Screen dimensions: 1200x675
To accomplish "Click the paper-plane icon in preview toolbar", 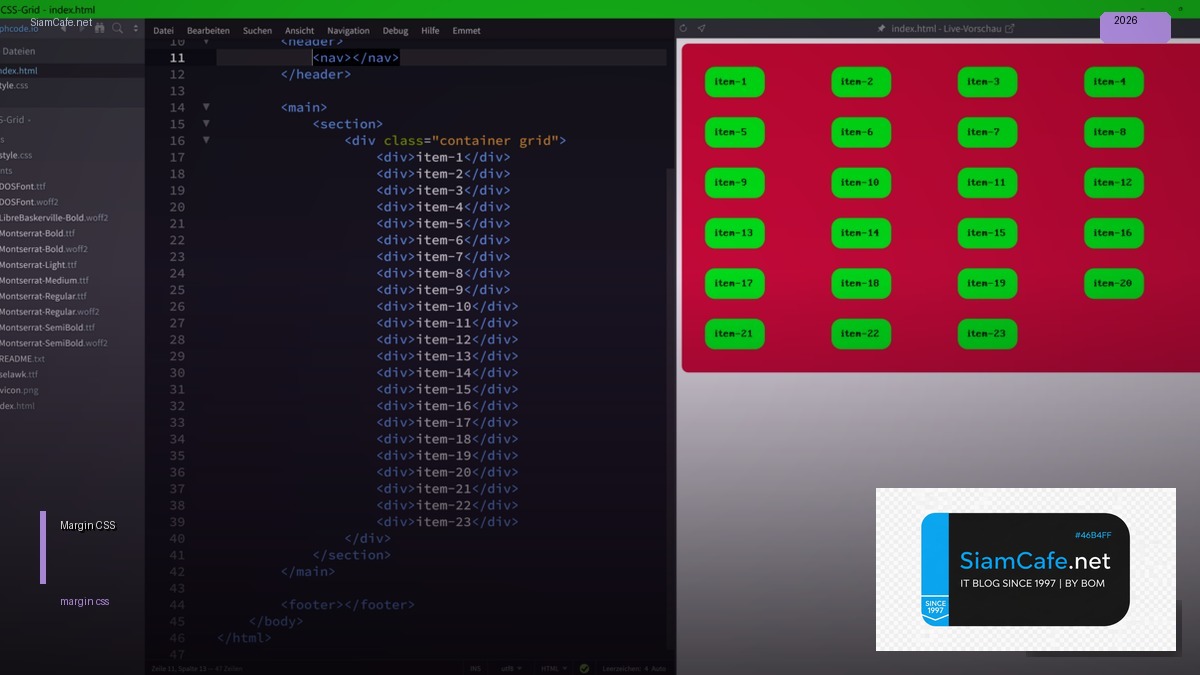I will 702,29.
